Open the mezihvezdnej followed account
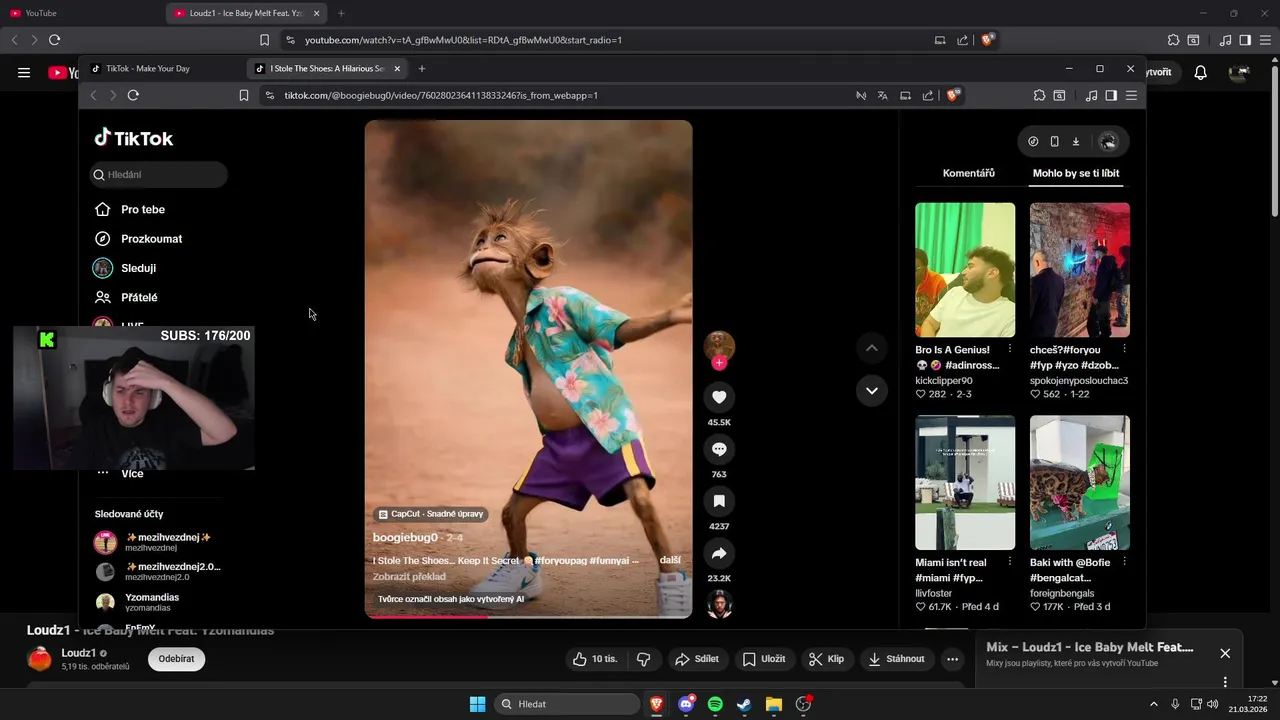The image size is (1280, 720). tap(159, 542)
